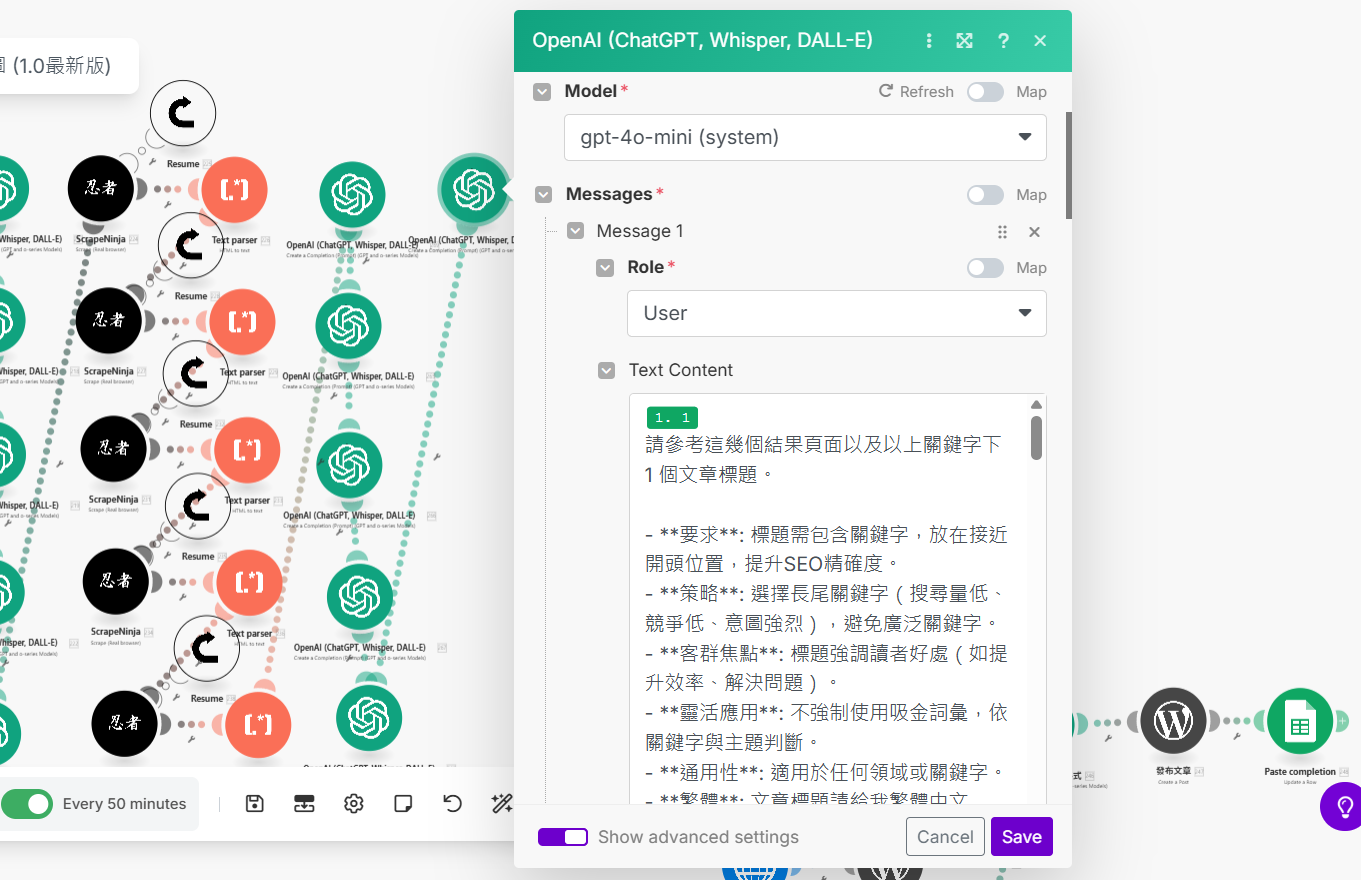This screenshot has width=1361, height=880.
Task: Click the scenario name '(1.0最新版)'
Action: coord(61,66)
